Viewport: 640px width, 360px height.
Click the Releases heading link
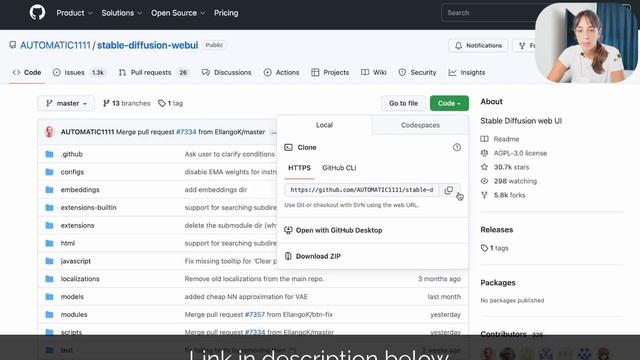[496, 229]
